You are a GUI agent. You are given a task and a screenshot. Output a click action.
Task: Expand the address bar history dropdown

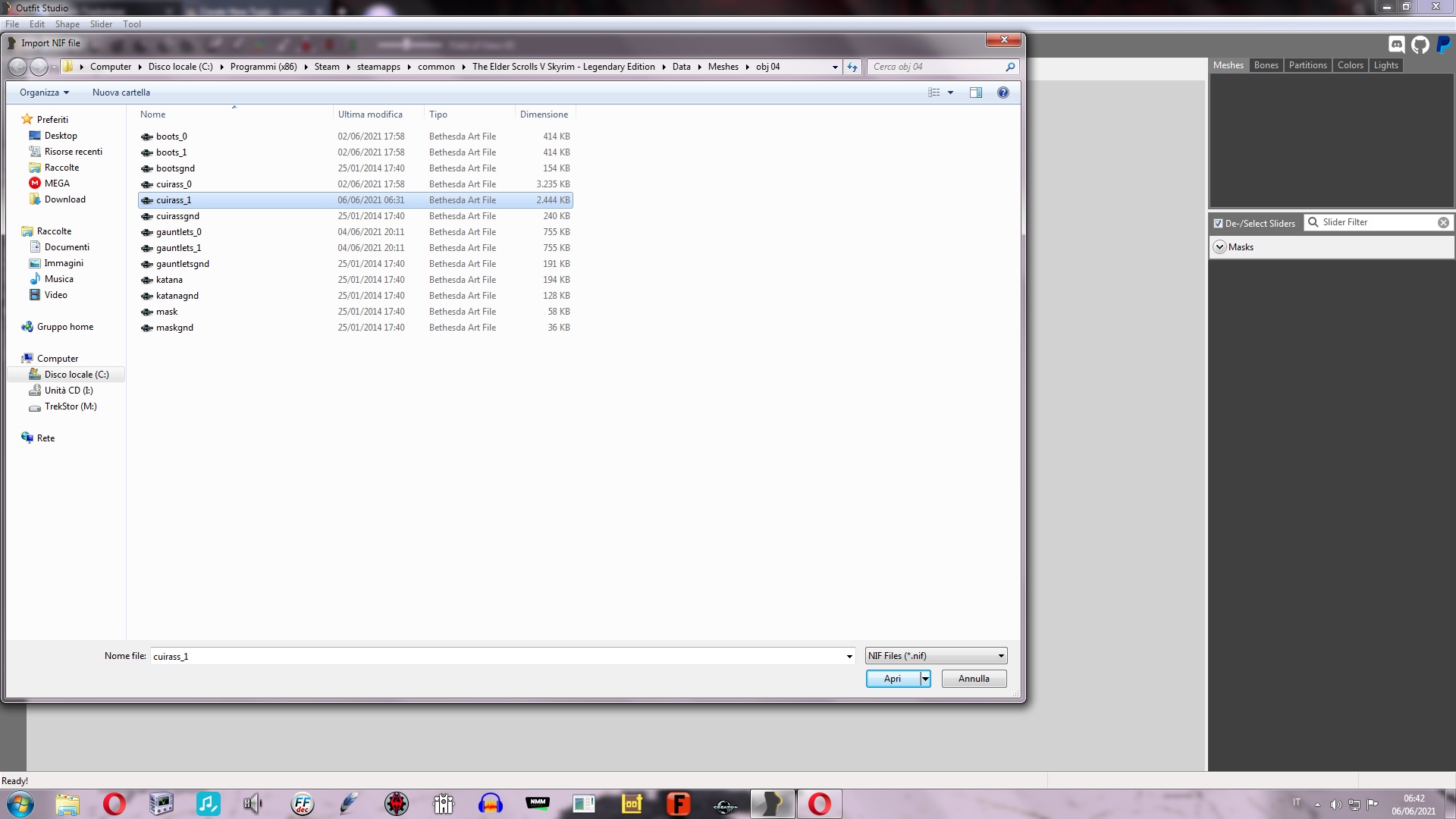point(835,67)
